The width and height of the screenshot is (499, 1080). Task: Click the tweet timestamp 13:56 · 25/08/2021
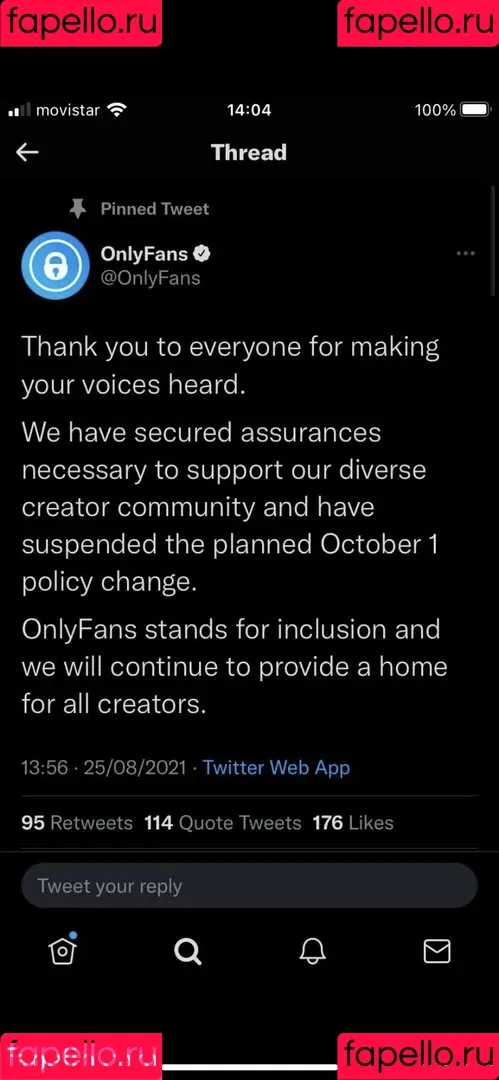(x=104, y=767)
